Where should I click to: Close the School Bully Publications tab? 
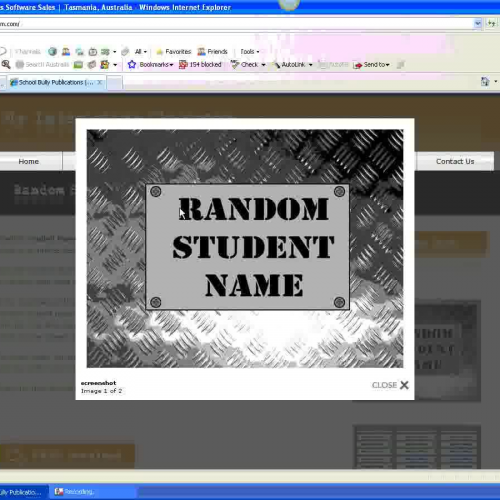(99, 82)
